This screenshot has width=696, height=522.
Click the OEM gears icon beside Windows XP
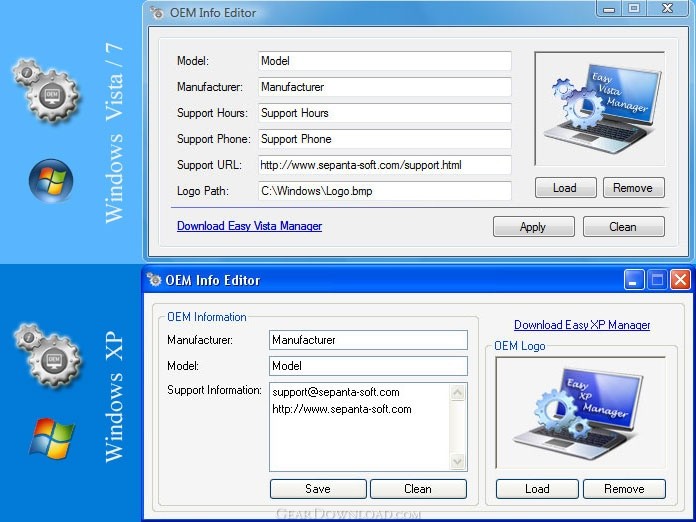point(47,356)
